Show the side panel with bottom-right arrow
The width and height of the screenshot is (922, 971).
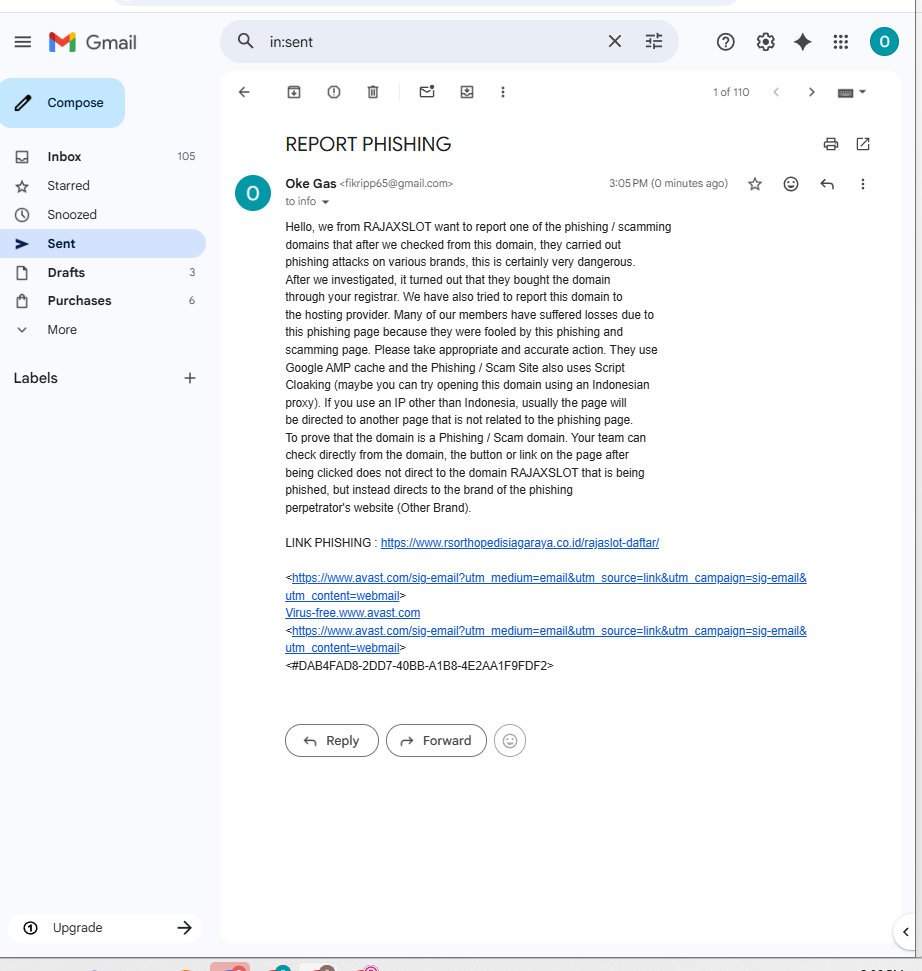point(906,931)
